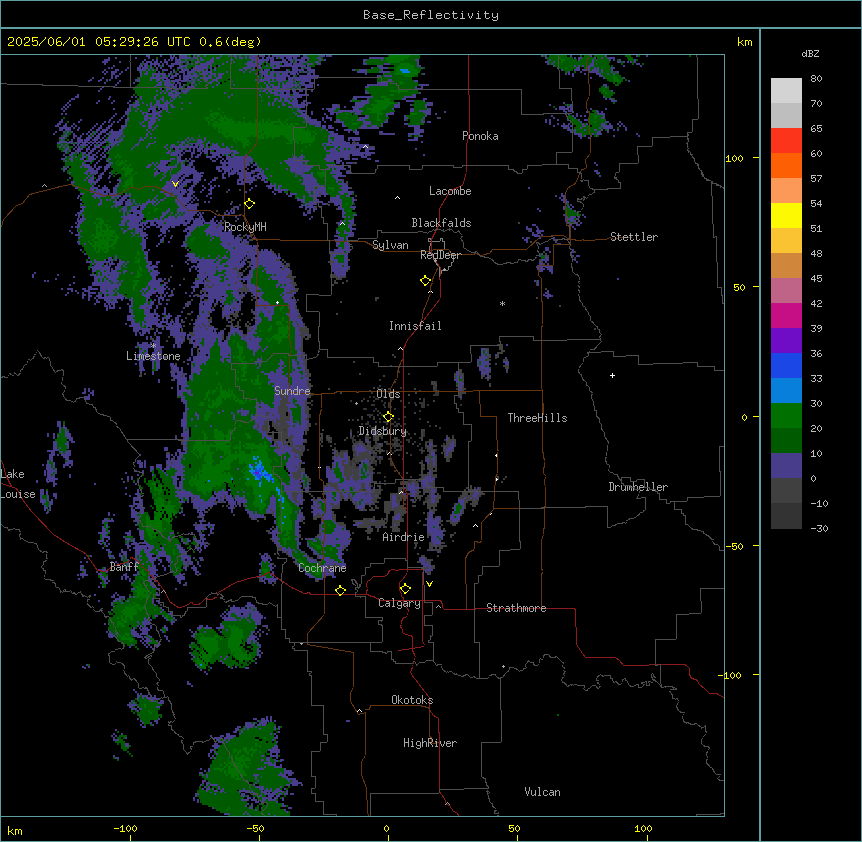Select the magenta 39–42 dBZ legend swatch
The width and height of the screenshot is (862, 842).
point(786,315)
